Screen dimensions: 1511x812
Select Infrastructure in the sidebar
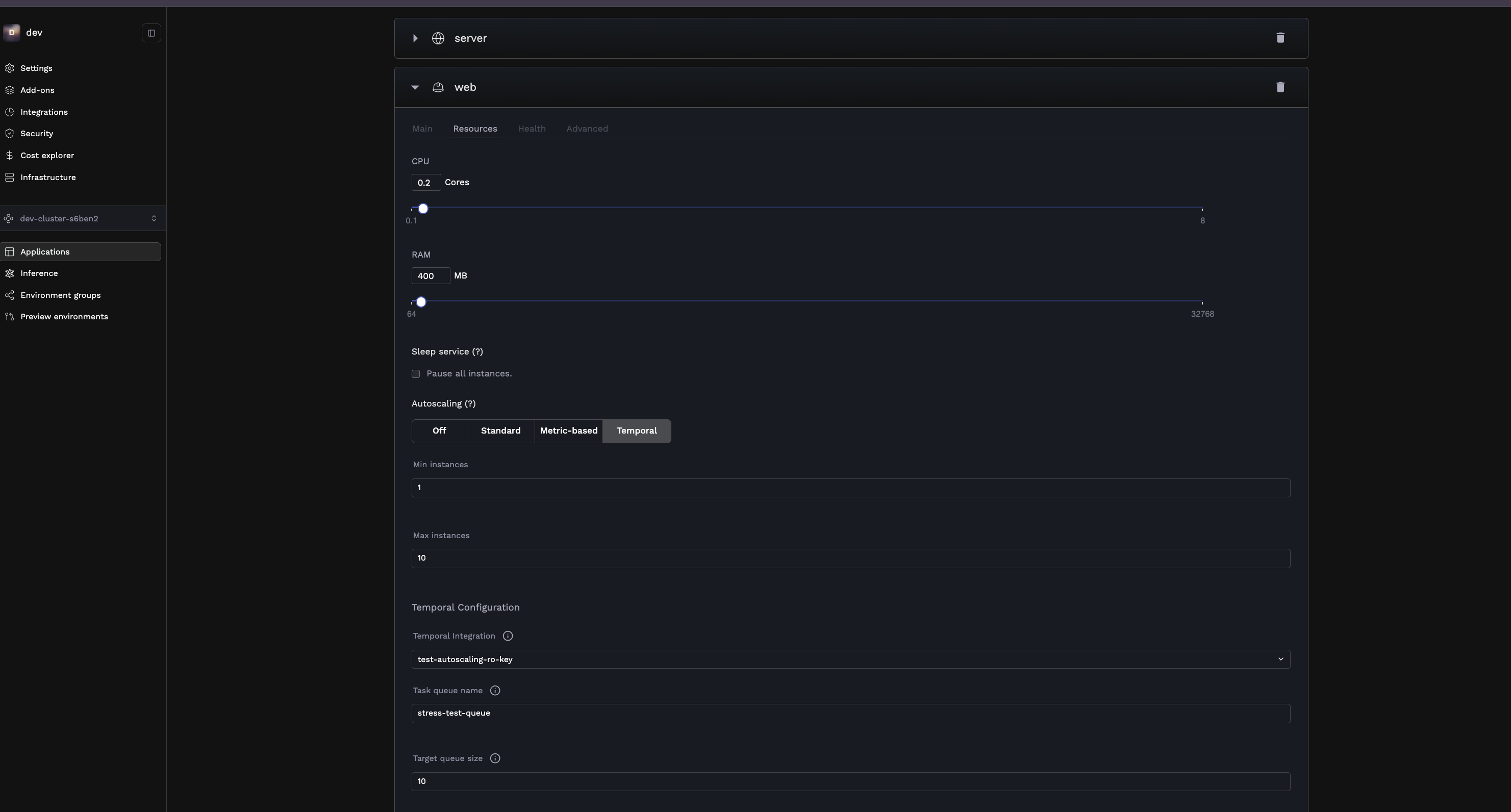click(48, 176)
